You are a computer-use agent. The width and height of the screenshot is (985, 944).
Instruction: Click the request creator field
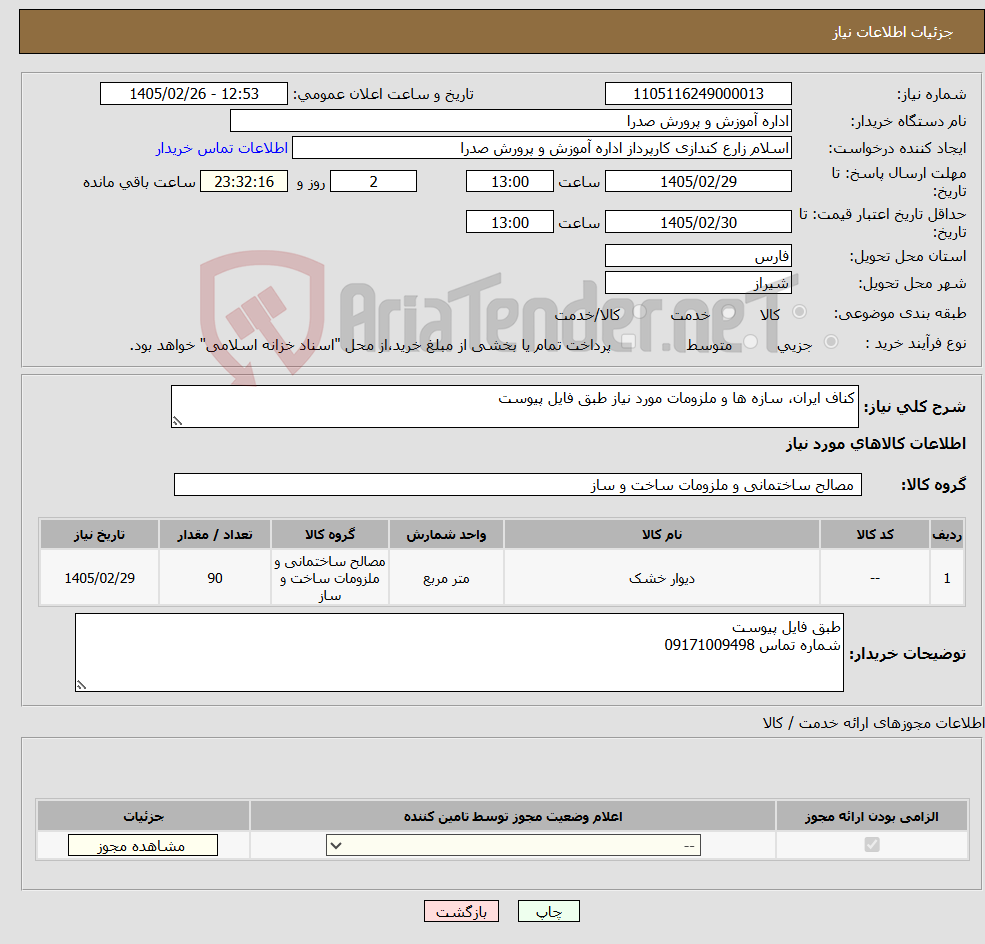point(541,148)
